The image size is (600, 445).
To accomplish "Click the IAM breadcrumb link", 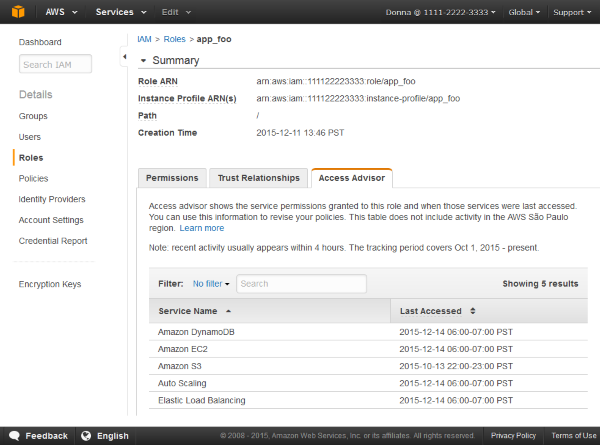I will click(x=144, y=39).
